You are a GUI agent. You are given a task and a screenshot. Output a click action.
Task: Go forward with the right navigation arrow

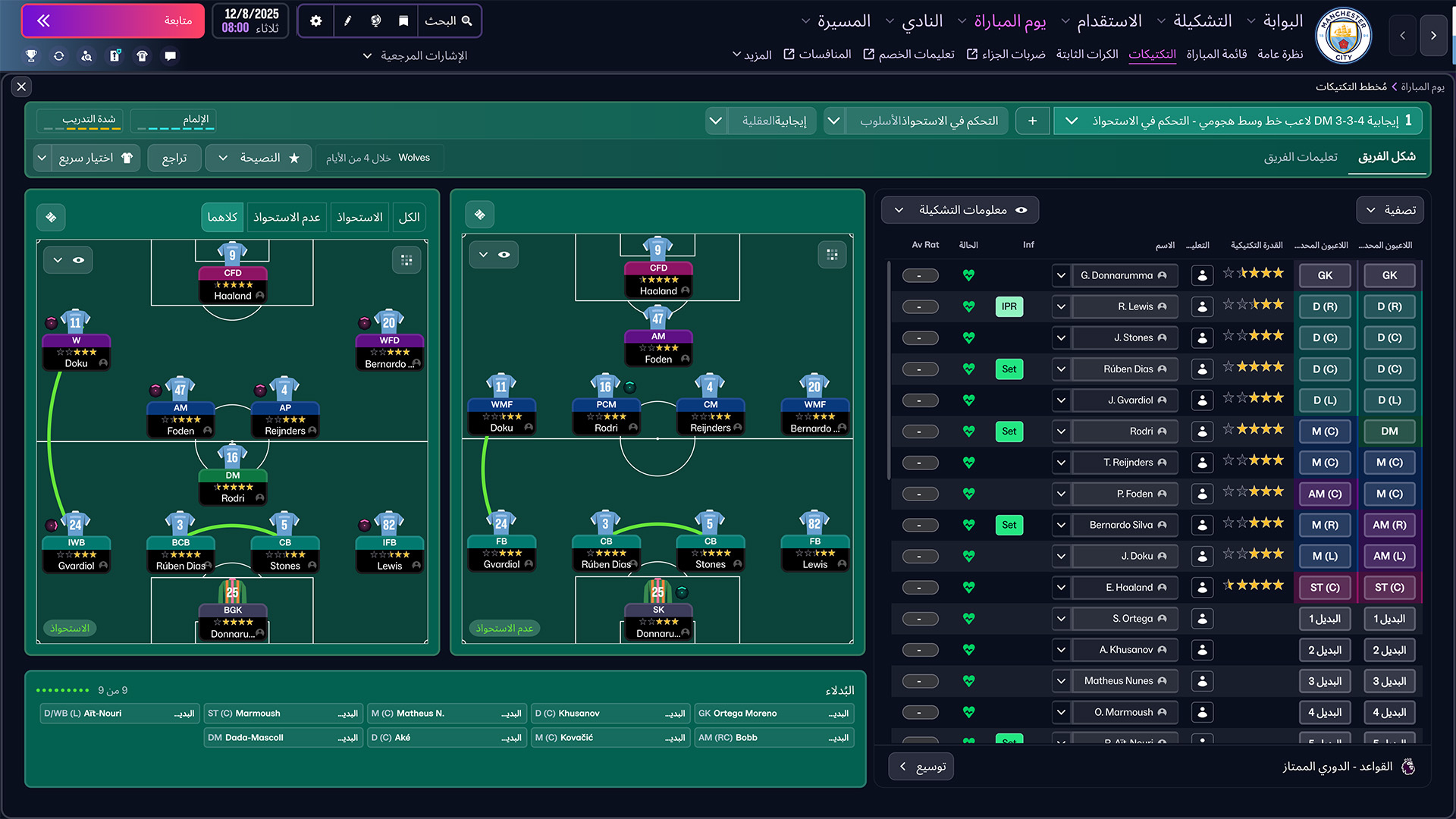(x=1433, y=36)
